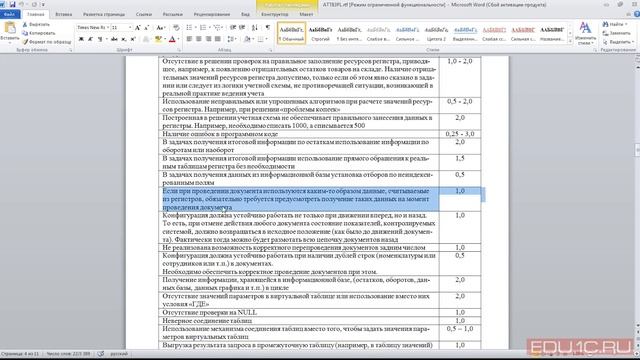Open change case Aa dropdown

(x=161, y=27)
